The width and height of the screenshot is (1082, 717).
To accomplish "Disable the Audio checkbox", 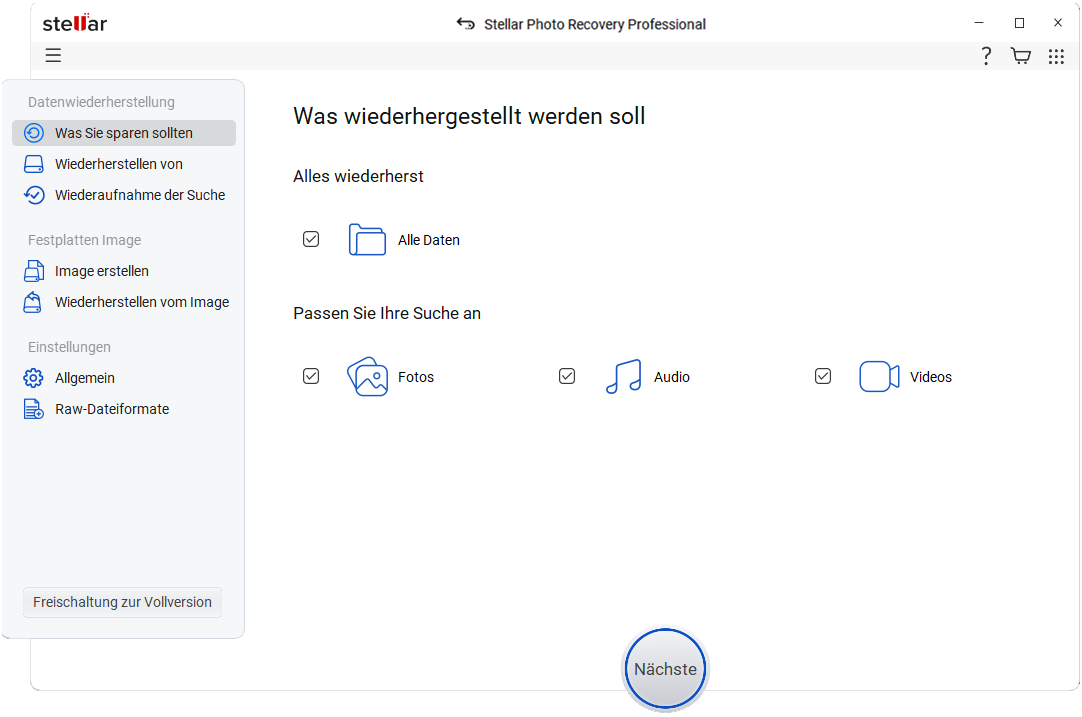I will (x=567, y=376).
